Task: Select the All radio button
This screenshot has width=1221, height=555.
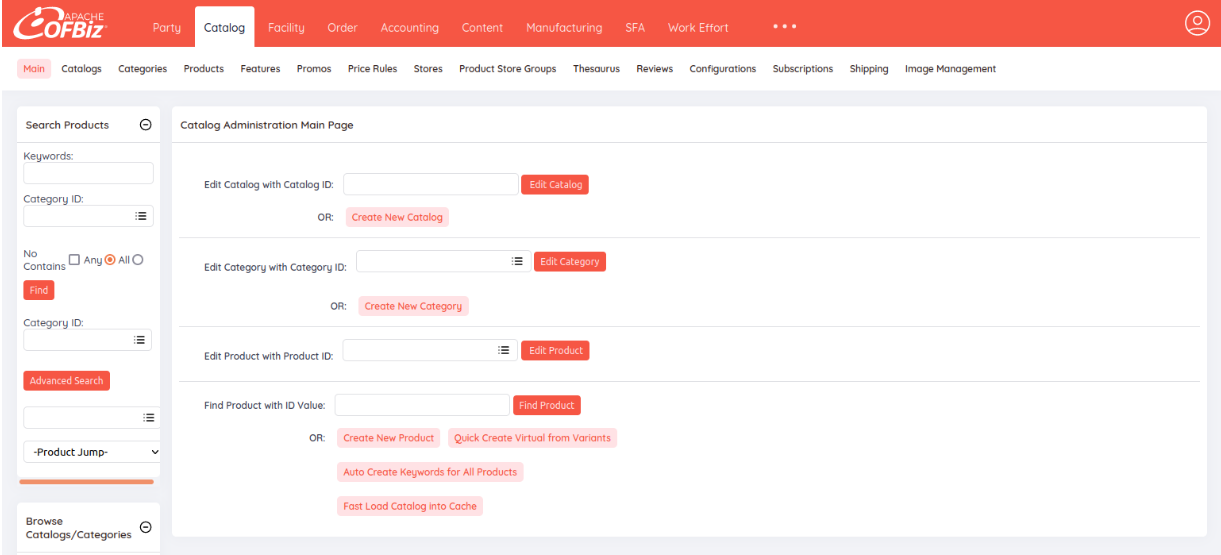Action: point(138,260)
